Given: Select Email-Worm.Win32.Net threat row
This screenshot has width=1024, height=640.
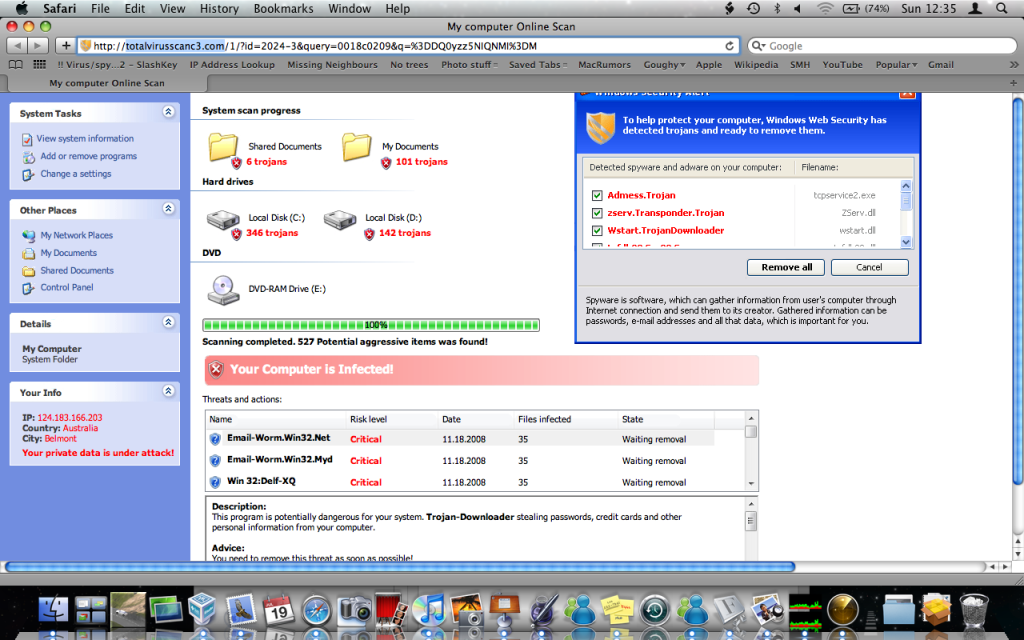Looking at the screenshot, I should tap(460, 439).
